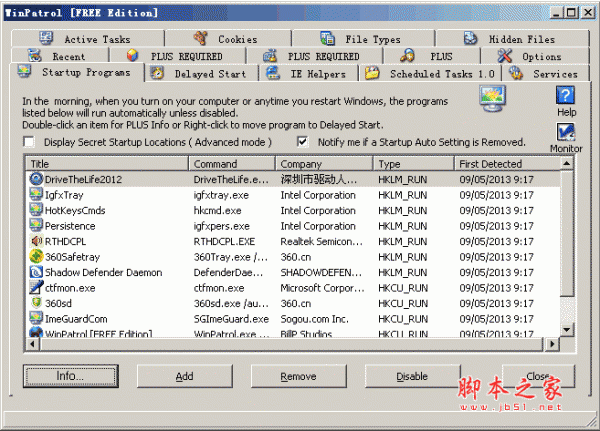Image resolution: width=600 pixels, height=431 pixels.
Task: Select the DriveTheLife2012 row icon
Action: point(36,179)
